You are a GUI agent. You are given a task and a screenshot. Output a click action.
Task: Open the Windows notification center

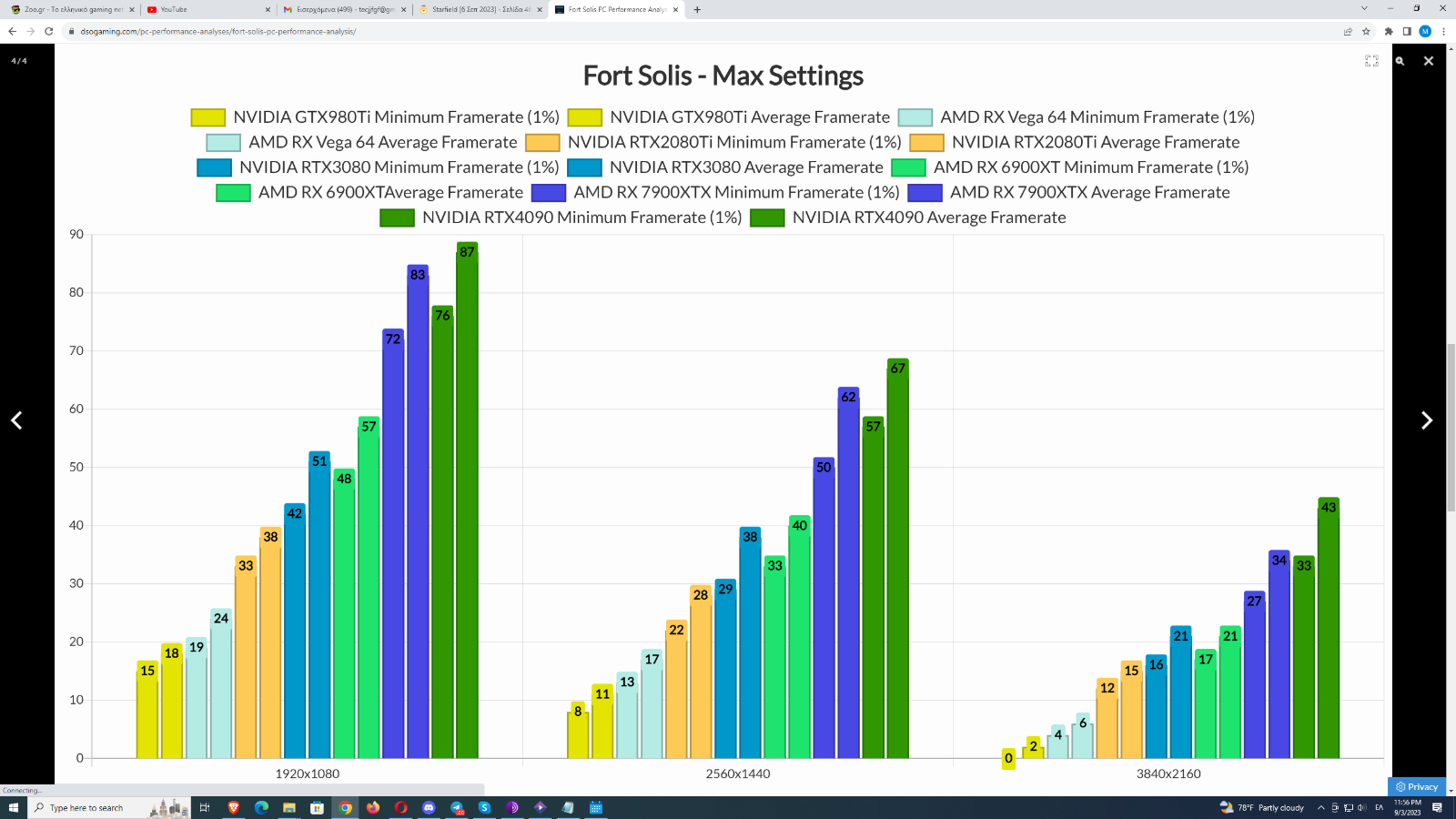(1438, 807)
